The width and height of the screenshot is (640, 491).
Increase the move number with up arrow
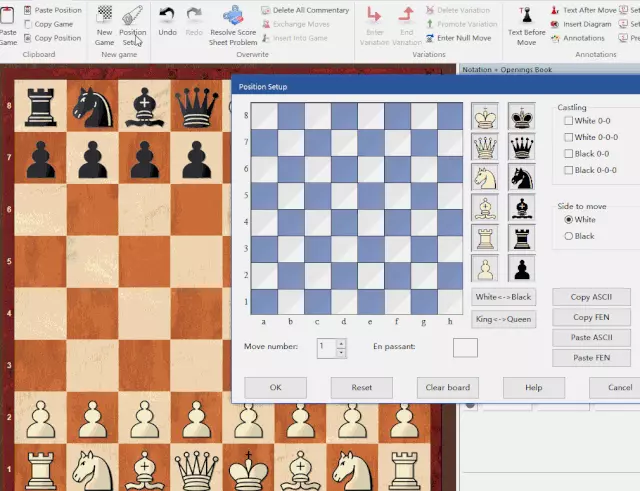(x=341, y=343)
